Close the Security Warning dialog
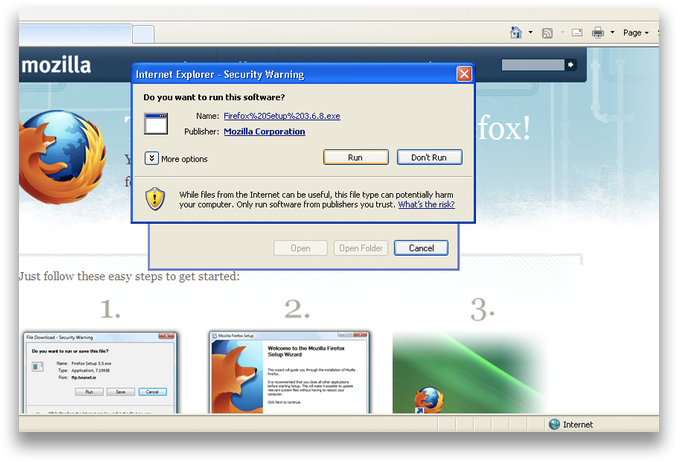This screenshot has width=677, height=461. coord(464,74)
